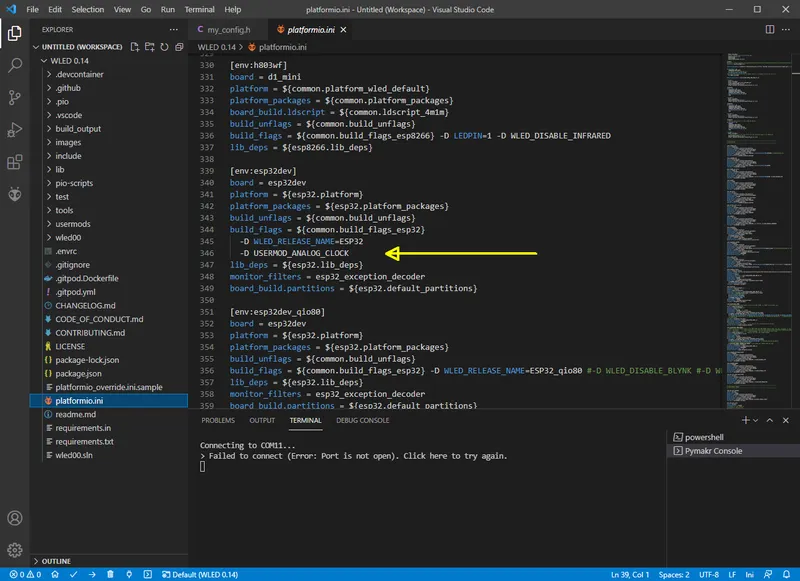
Task: Open the Selection menu
Action: tap(87, 9)
